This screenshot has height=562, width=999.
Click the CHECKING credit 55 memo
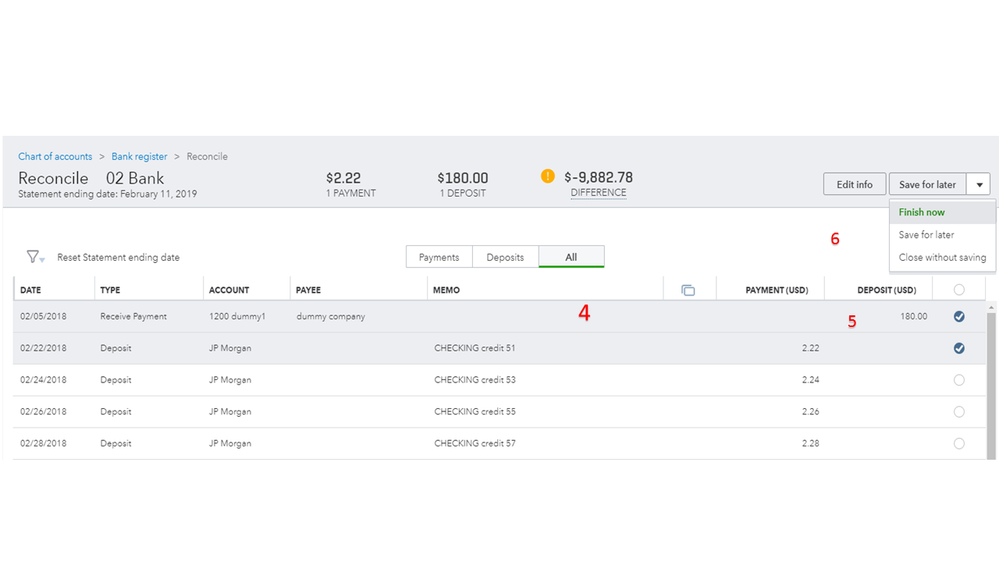pyautogui.click(x=475, y=412)
